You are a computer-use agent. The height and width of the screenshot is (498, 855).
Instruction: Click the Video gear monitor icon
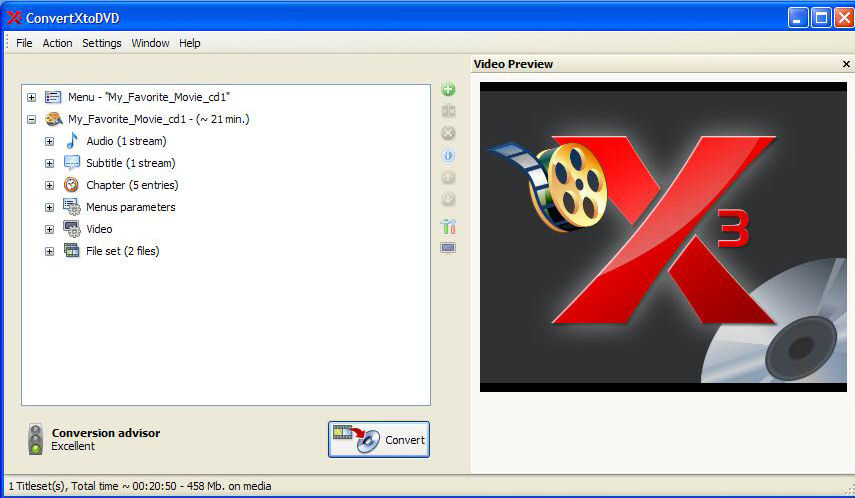pyautogui.click(x=72, y=229)
